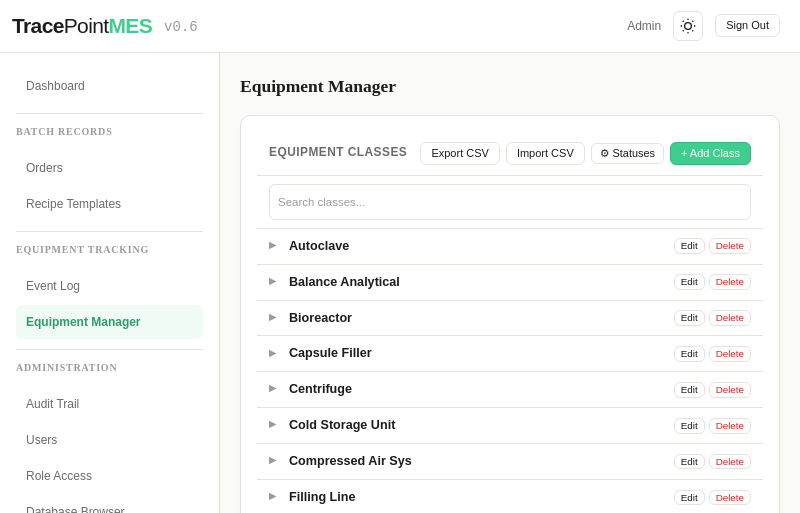Viewport: 800px width, 513px height.
Task: Click the TracePointMES logo
Action: [82, 26]
